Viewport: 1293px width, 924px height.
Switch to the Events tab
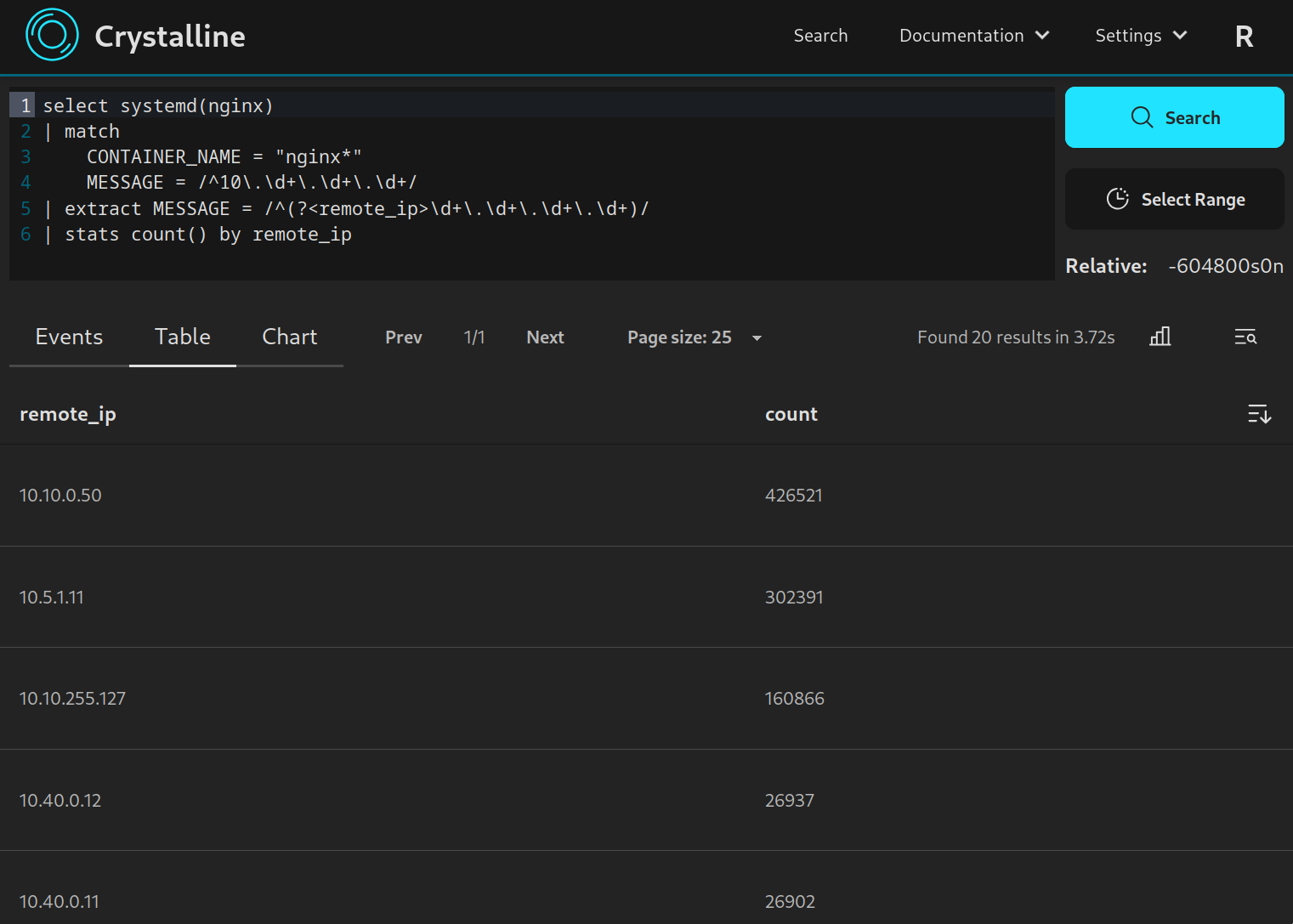pyautogui.click(x=69, y=337)
